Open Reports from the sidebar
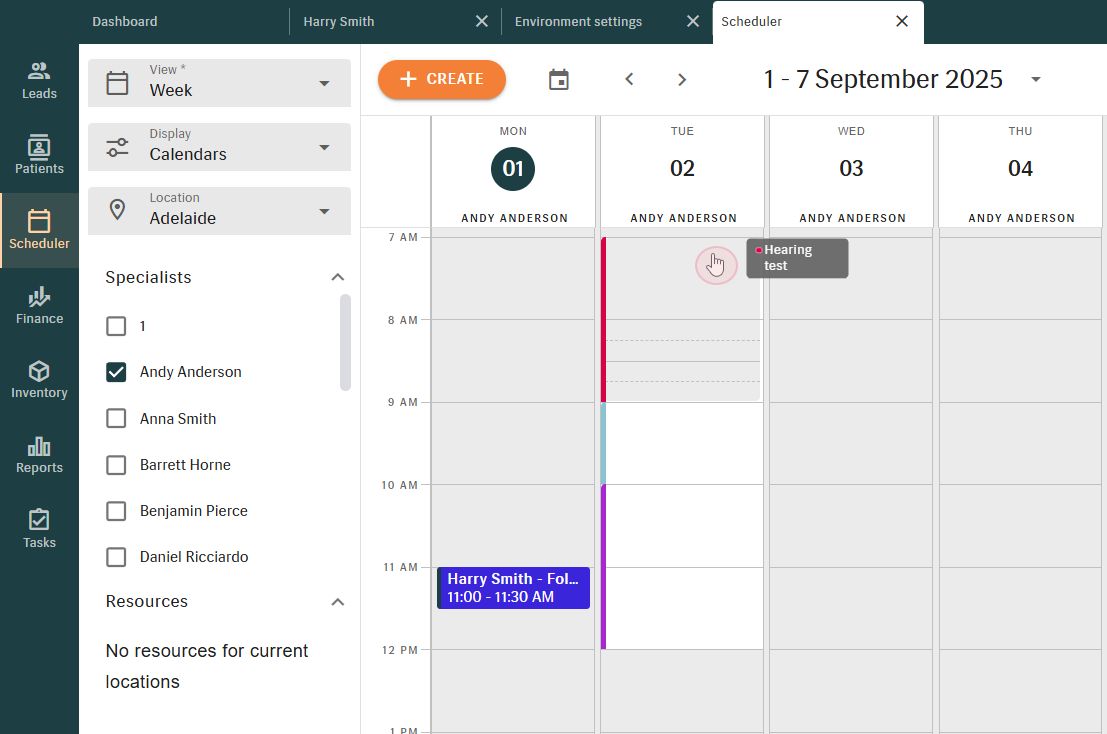 [x=39, y=455]
